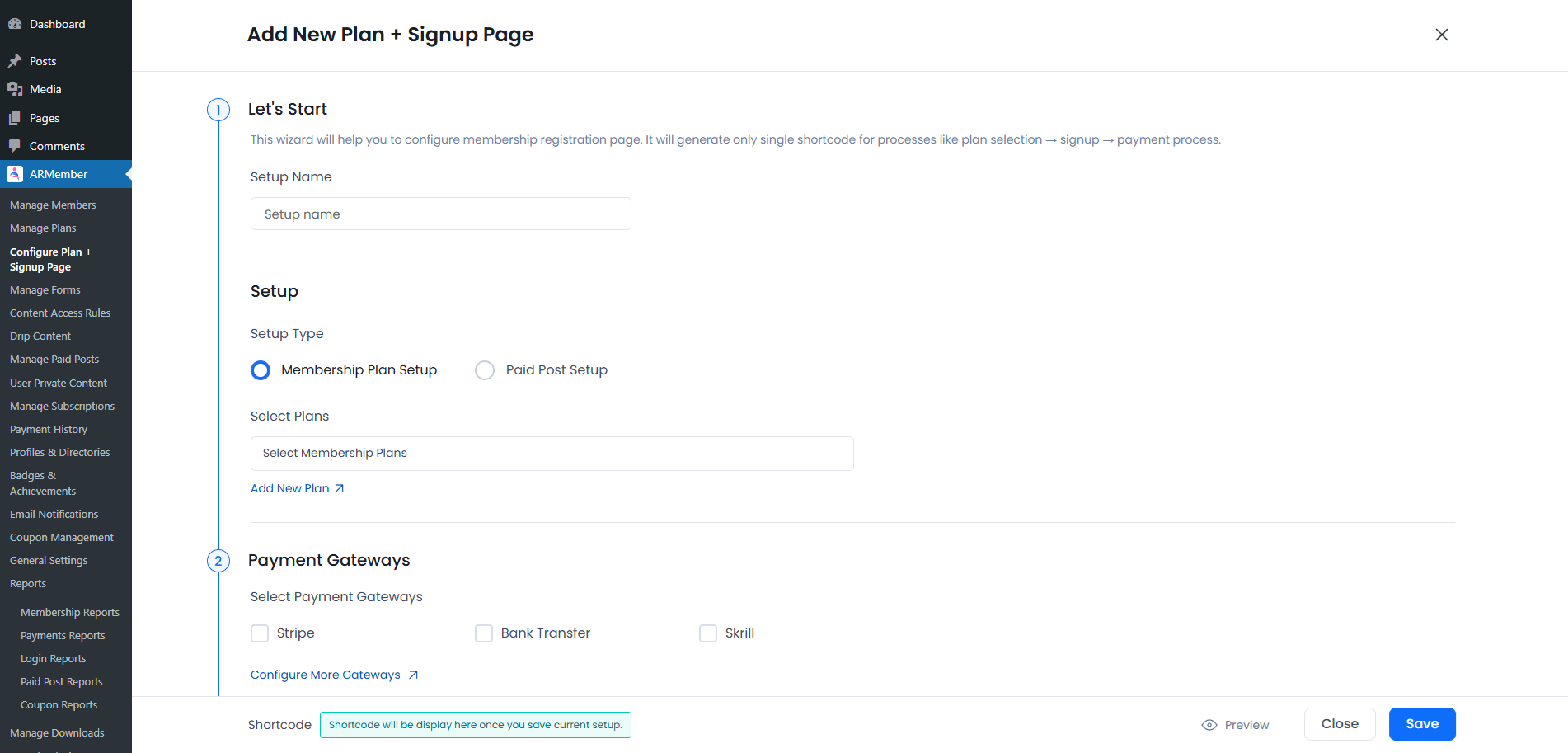Click the Media icon in sidebar
The height and width of the screenshot is (753, 1568).
coord(15,89)
